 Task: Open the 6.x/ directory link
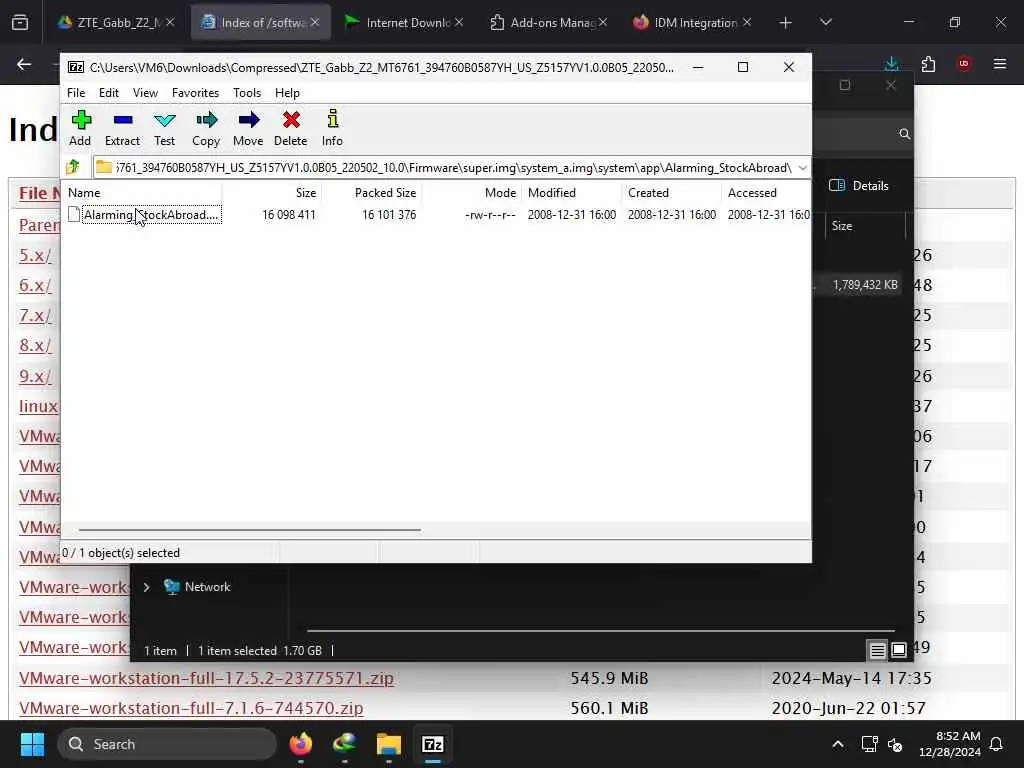coord(35,285)
